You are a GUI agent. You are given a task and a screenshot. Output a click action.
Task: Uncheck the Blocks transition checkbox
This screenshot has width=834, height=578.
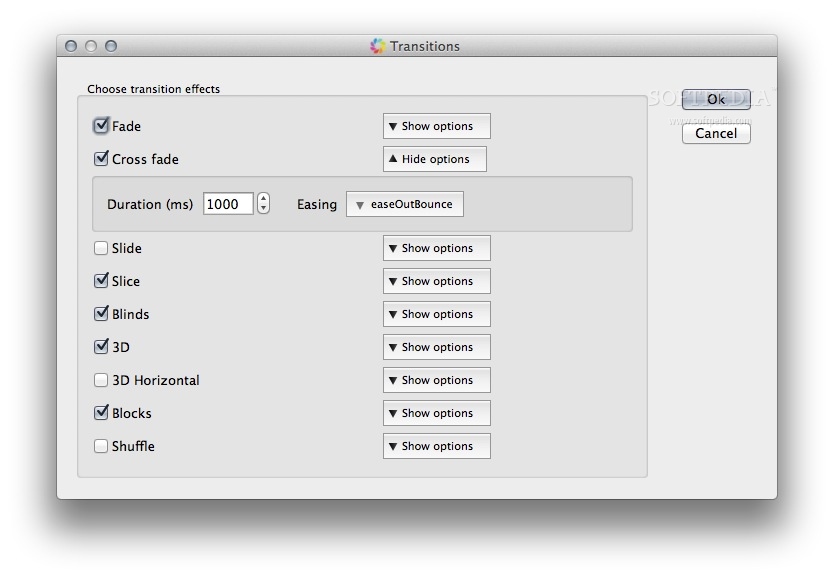[x=101, y=413]
